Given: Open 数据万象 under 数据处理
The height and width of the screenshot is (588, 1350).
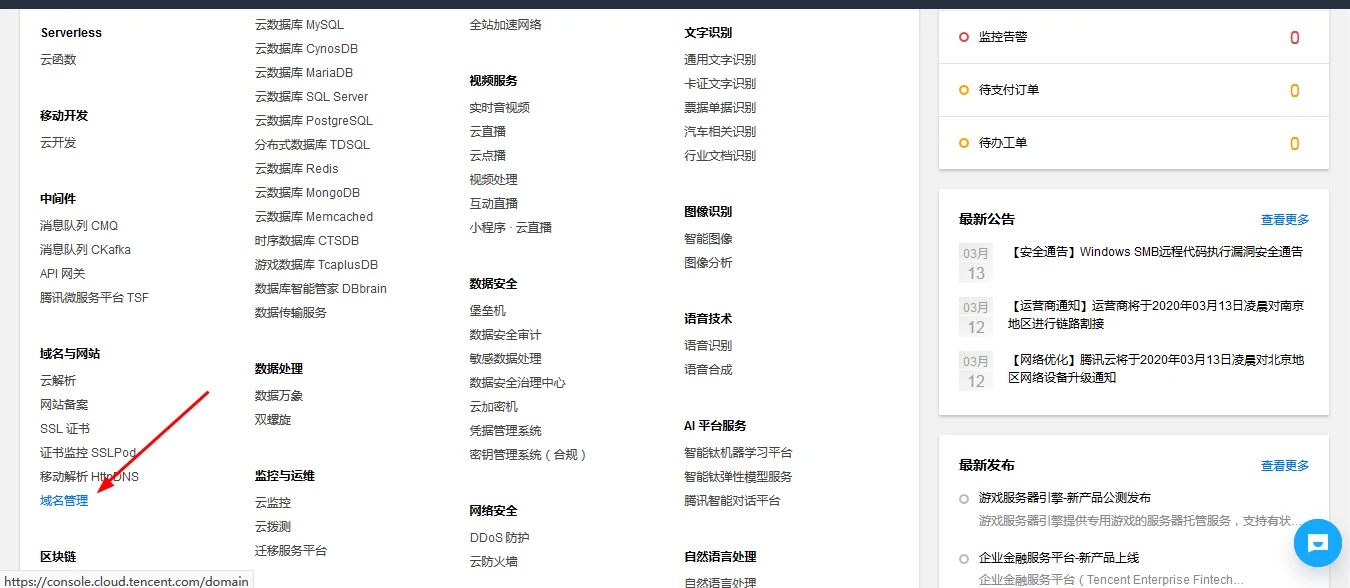Looking at the screenshot, I should coord(279,396).
